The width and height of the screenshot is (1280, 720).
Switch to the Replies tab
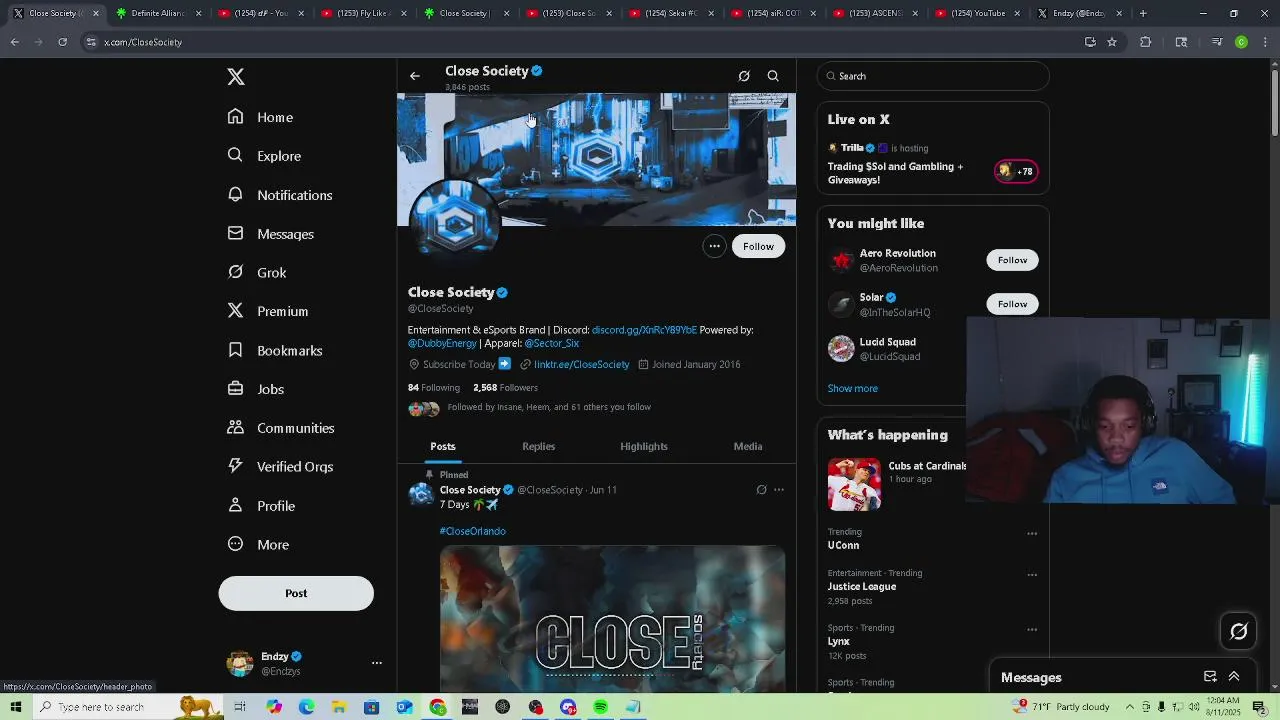[539, 447]
